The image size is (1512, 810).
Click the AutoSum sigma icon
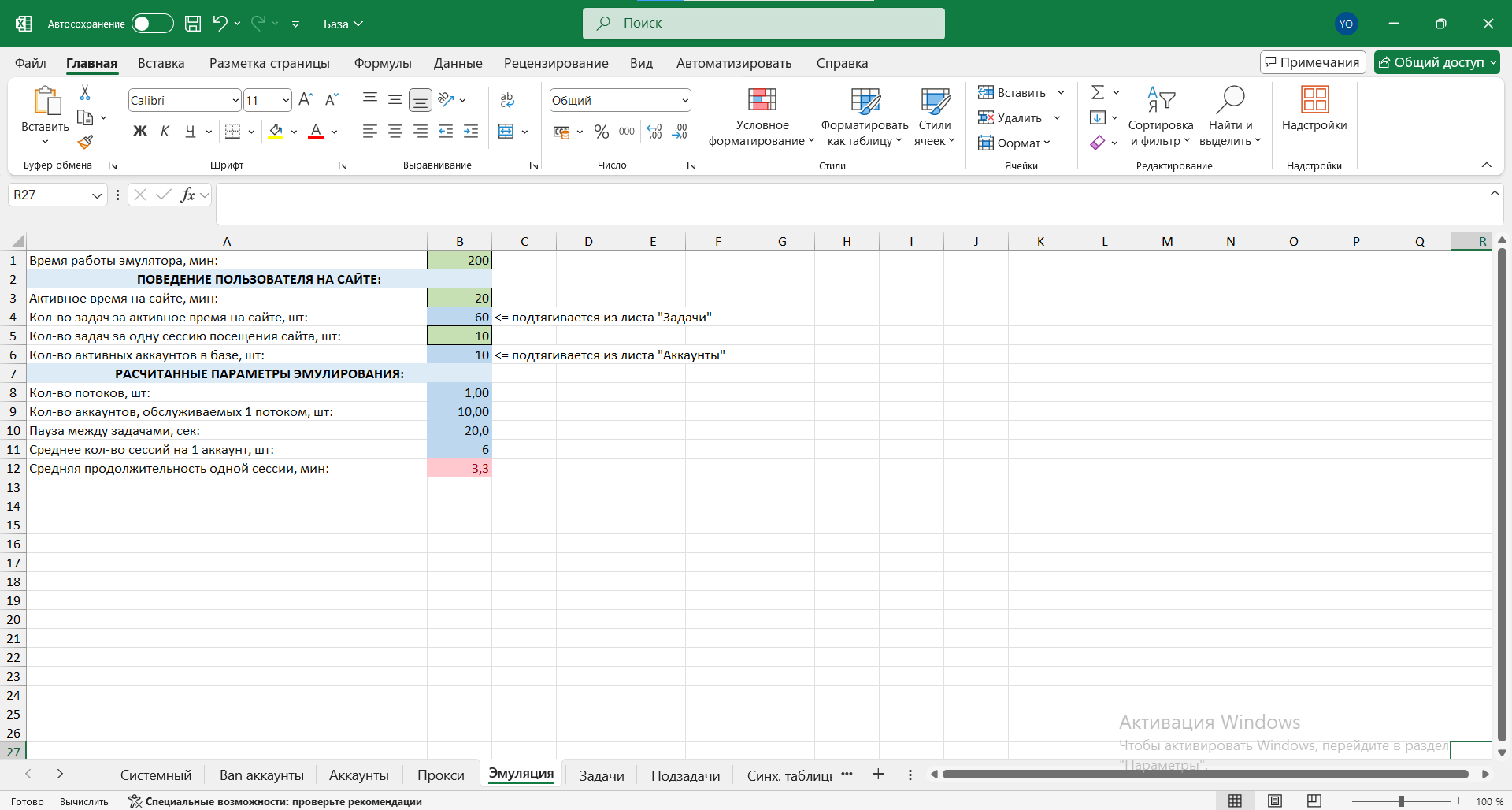[x=1098, y=93]
